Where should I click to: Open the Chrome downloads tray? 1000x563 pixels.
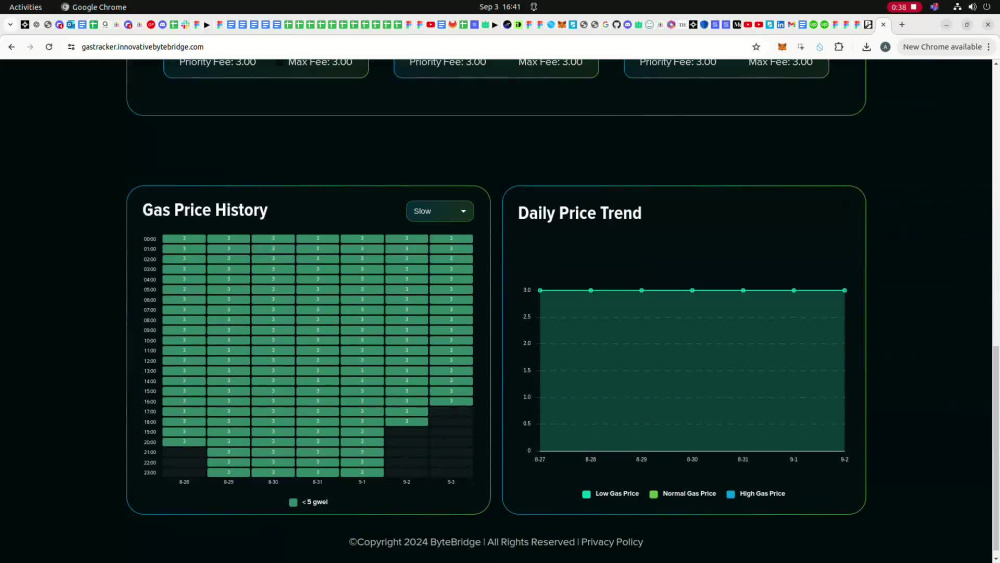pos(866,47)
